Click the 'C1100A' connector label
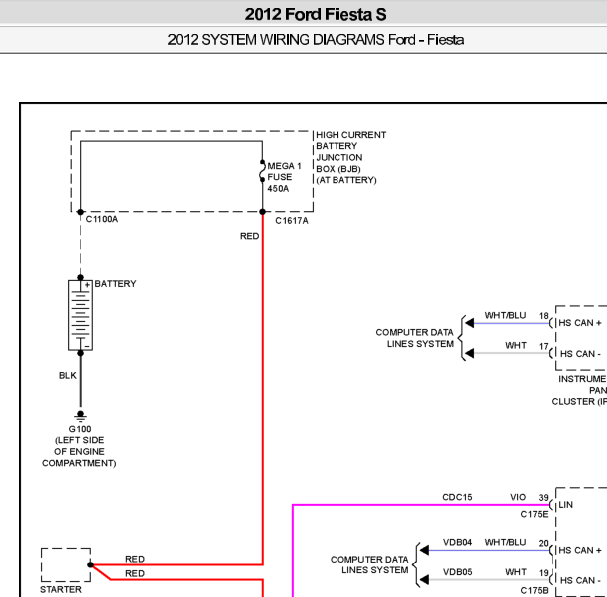This screenshot has width=607, height=597. 102,220
